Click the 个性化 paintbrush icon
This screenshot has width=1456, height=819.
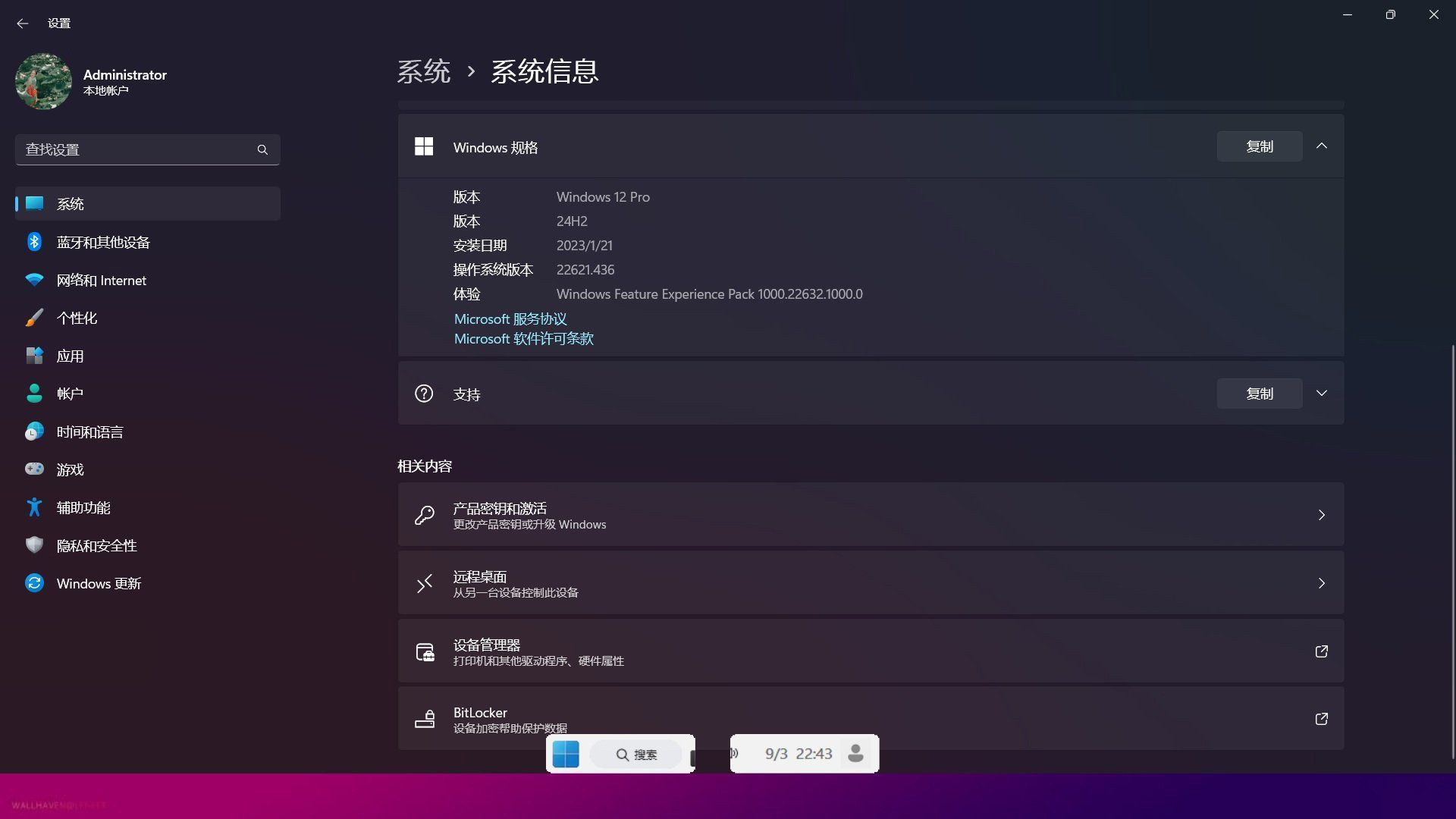pos(34,318)
